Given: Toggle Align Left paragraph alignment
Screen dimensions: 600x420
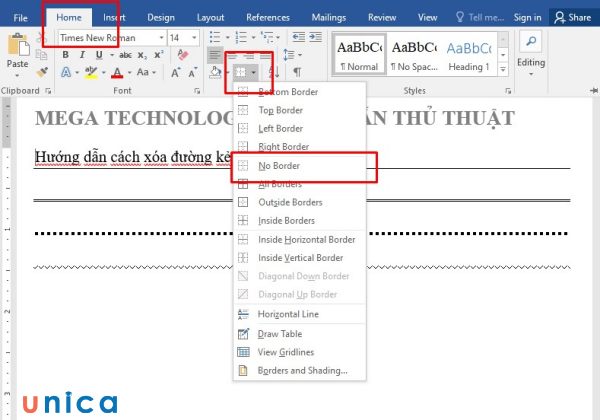Looking at the screenshot, I should coord(215,55).
